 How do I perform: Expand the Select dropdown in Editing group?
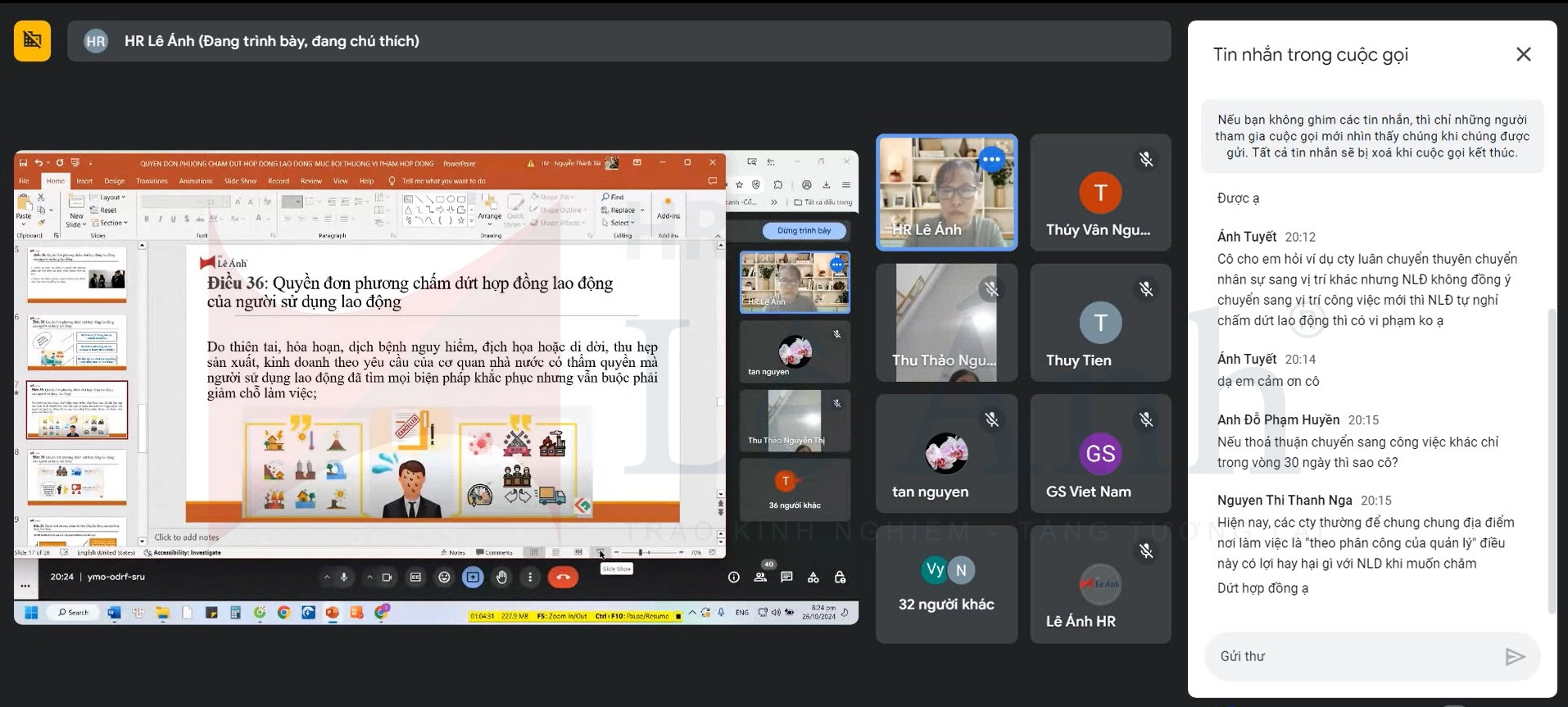coord(620,223)
